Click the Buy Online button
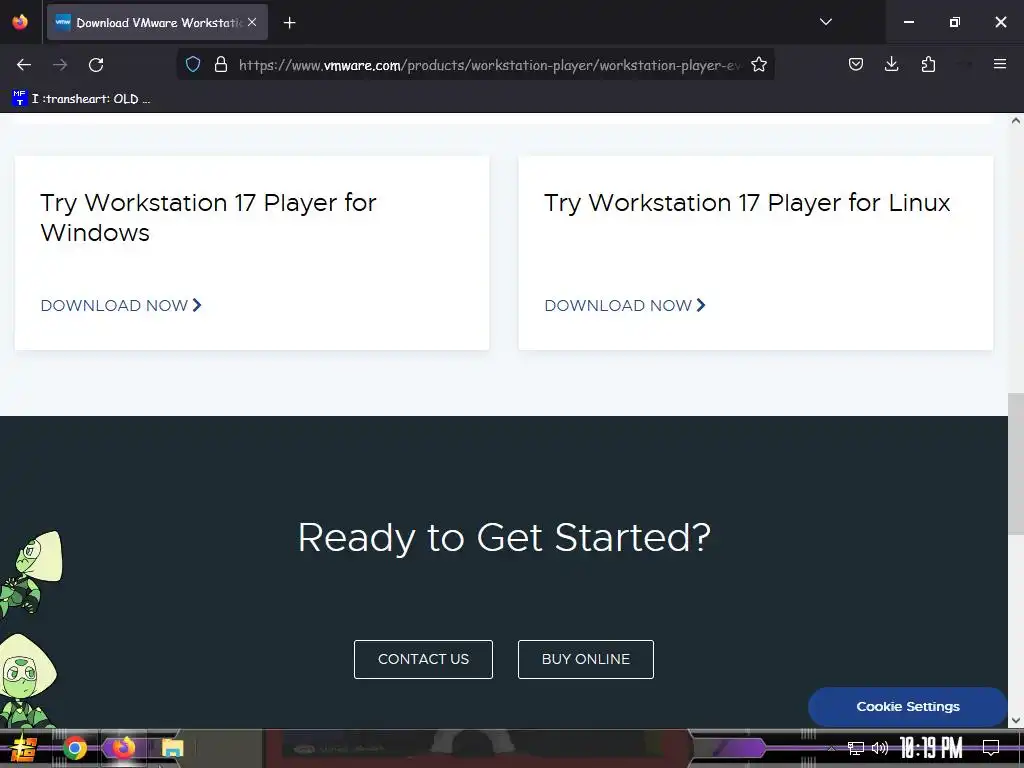The image size is (1024, 768). [x=586, y=659]
